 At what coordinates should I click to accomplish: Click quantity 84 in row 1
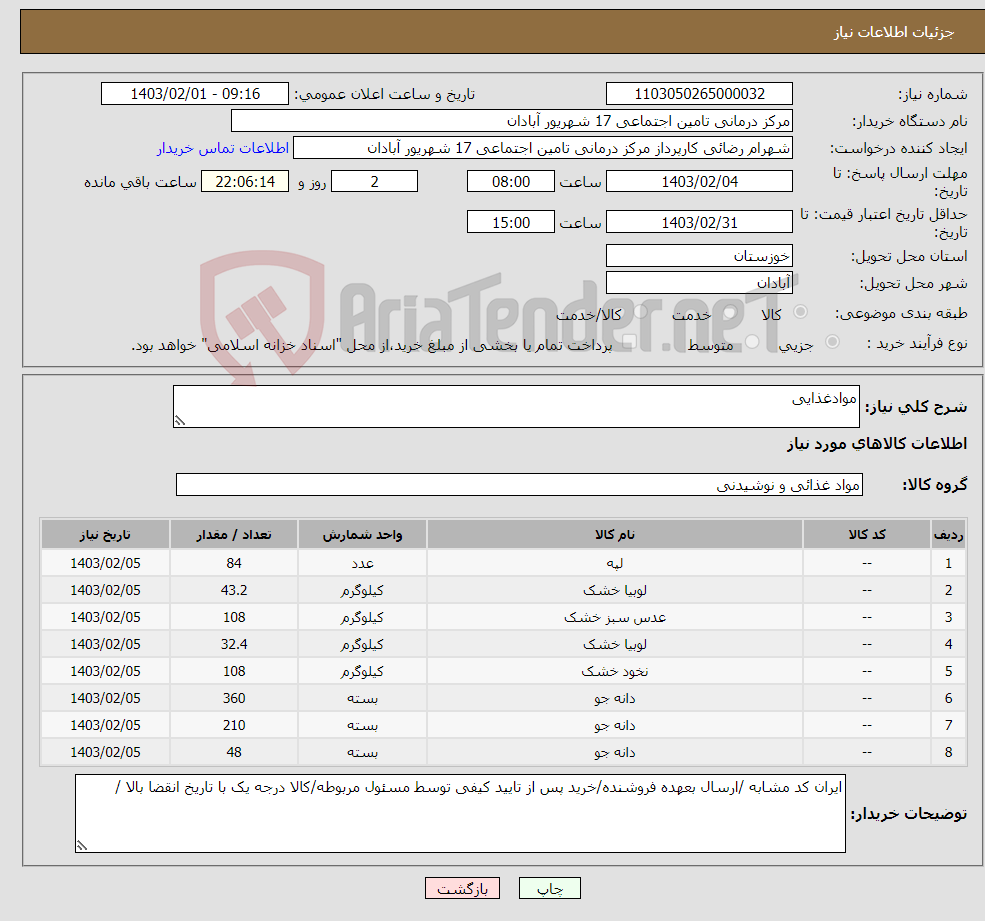(234, 563)
